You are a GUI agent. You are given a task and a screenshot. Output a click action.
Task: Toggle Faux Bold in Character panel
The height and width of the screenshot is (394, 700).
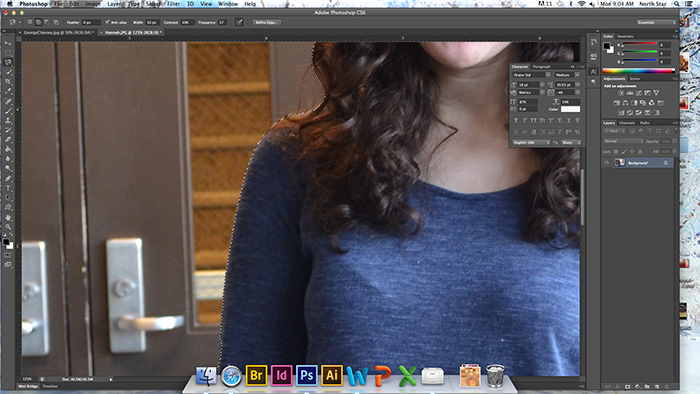pos(516,120)
